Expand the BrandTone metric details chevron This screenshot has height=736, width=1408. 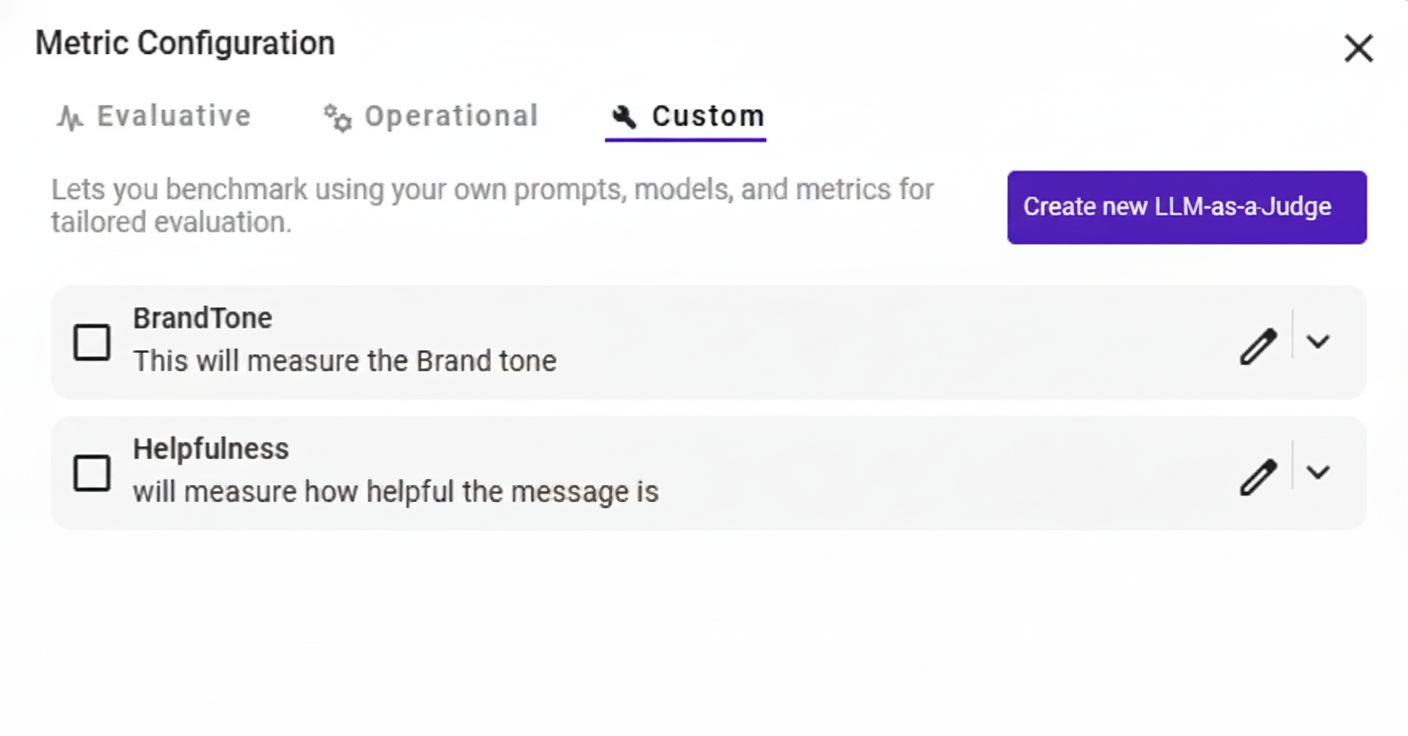pyautogui.click(x=1318, y=342)
